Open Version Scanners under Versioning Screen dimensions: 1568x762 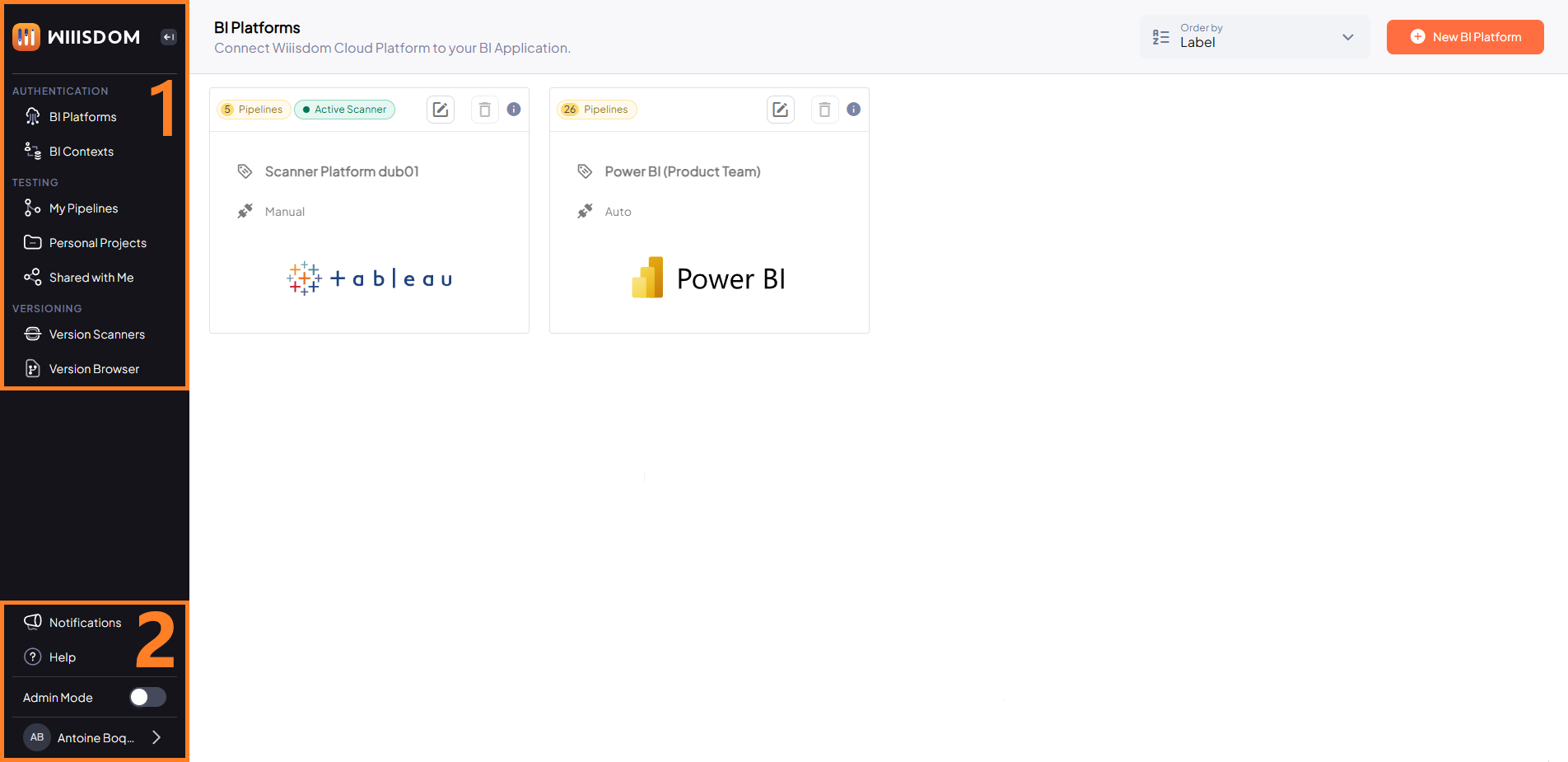tap(96, 334)
